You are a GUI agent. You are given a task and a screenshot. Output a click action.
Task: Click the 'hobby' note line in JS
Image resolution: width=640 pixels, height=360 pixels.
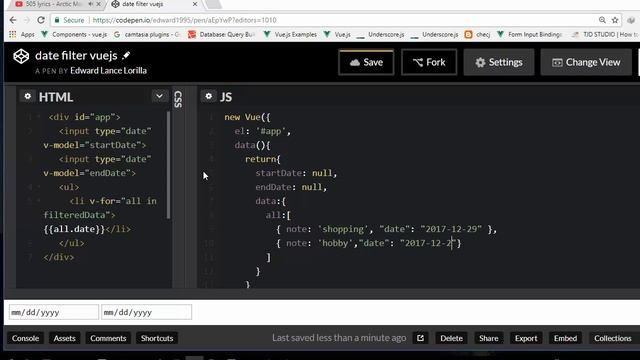[x=369, y=243]
